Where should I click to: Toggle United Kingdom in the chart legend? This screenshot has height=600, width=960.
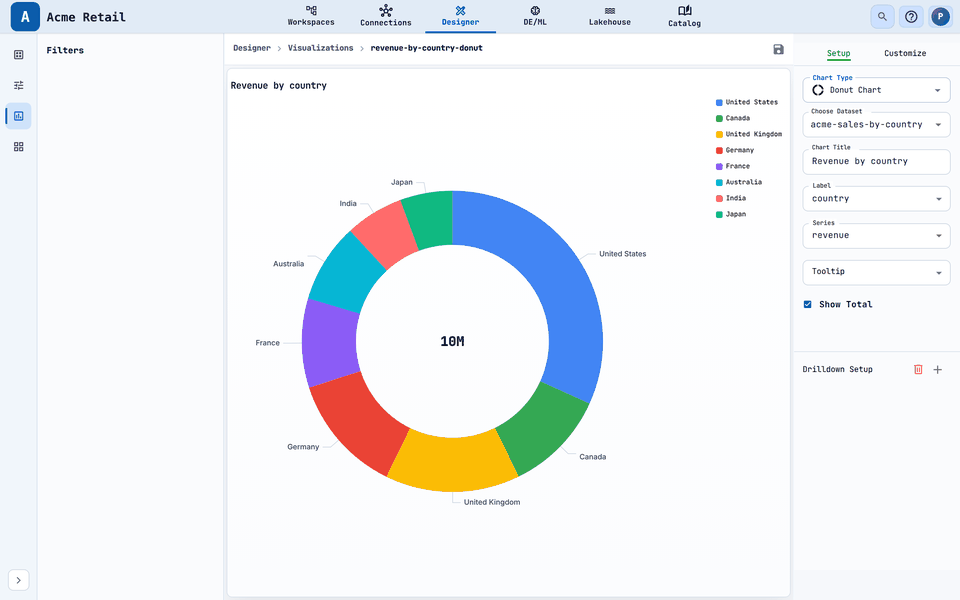(749, 134)
